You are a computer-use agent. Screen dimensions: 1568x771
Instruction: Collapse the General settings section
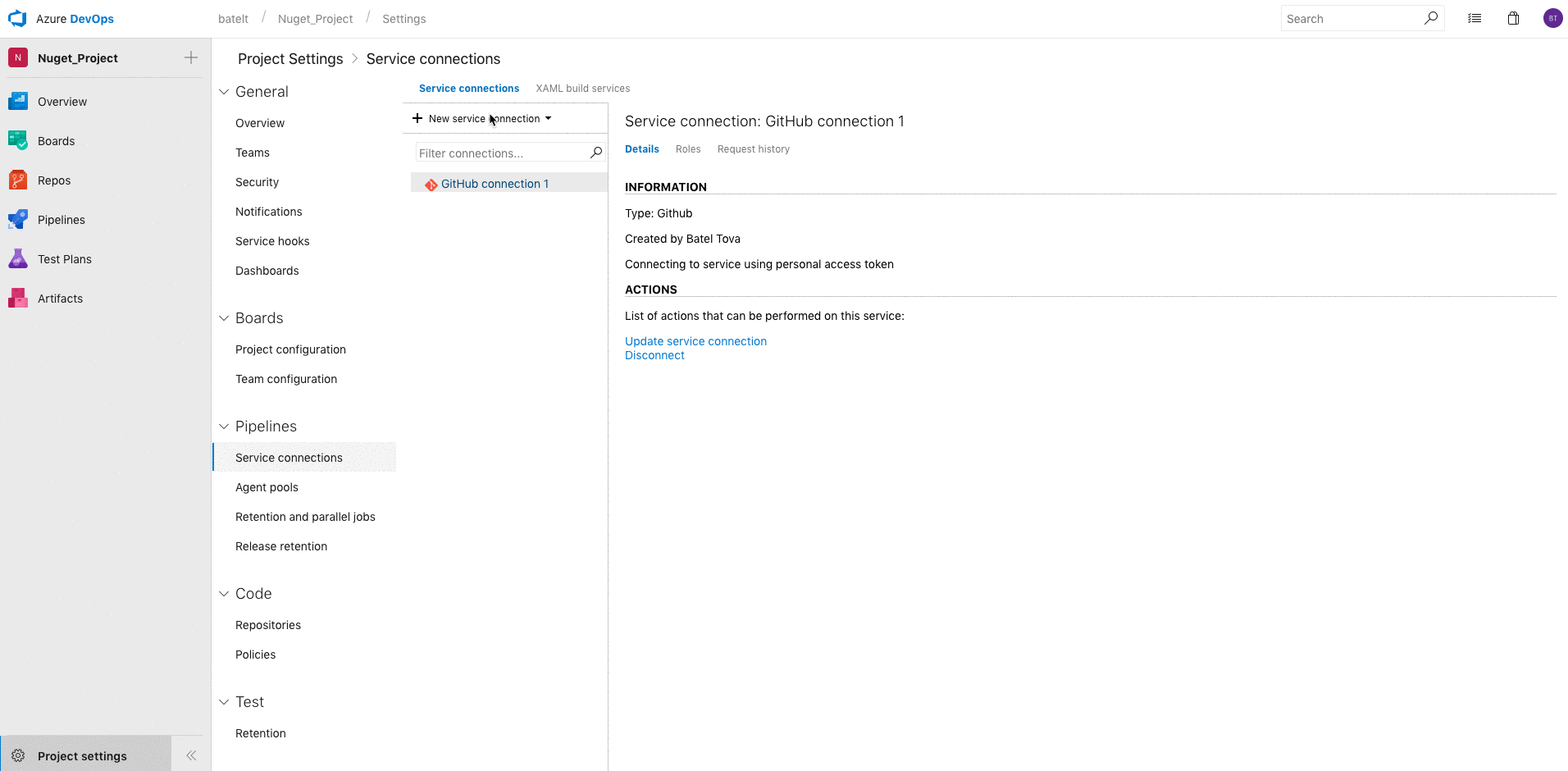point(224,92)
